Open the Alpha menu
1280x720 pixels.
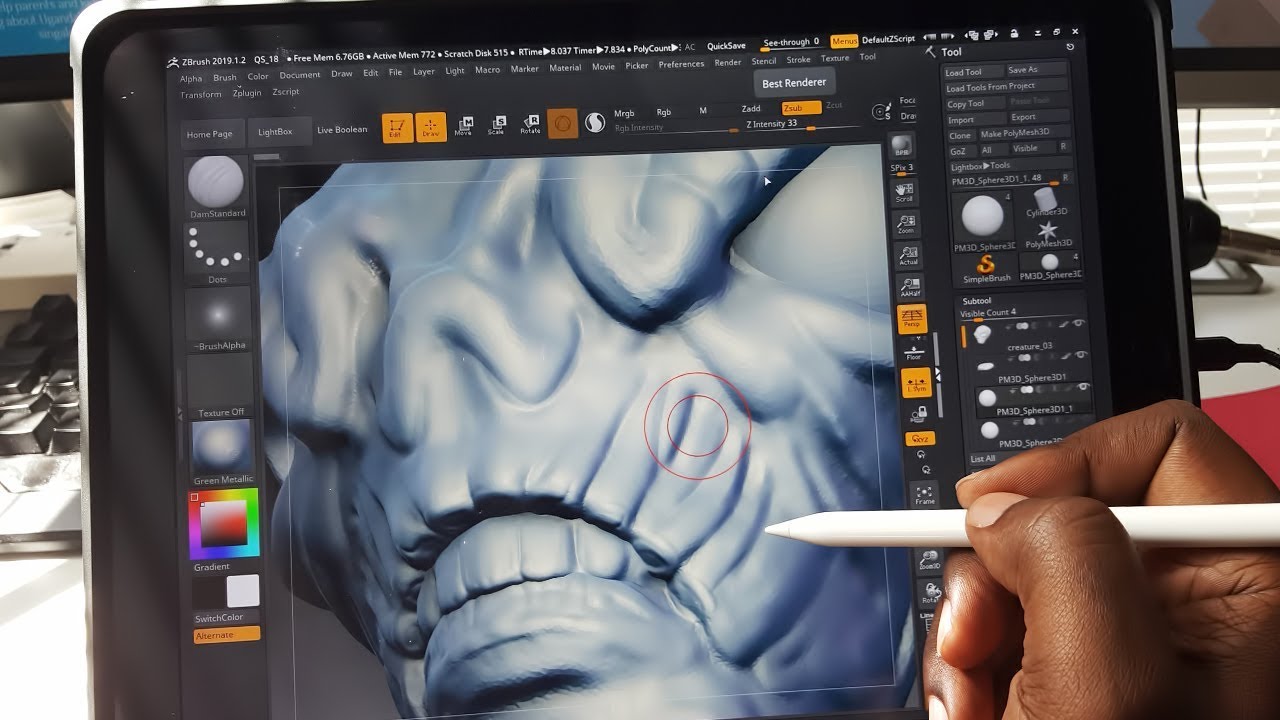pos(191,78)
